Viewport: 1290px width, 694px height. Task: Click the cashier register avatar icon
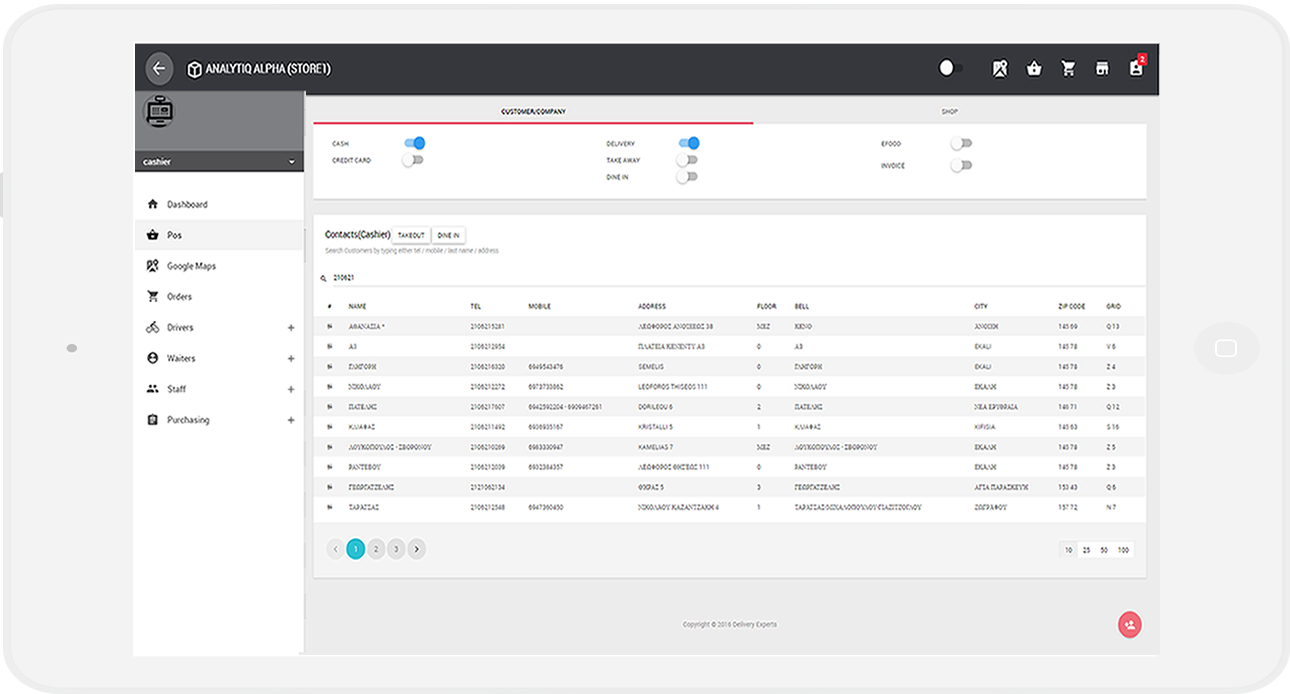pos(160,112)
